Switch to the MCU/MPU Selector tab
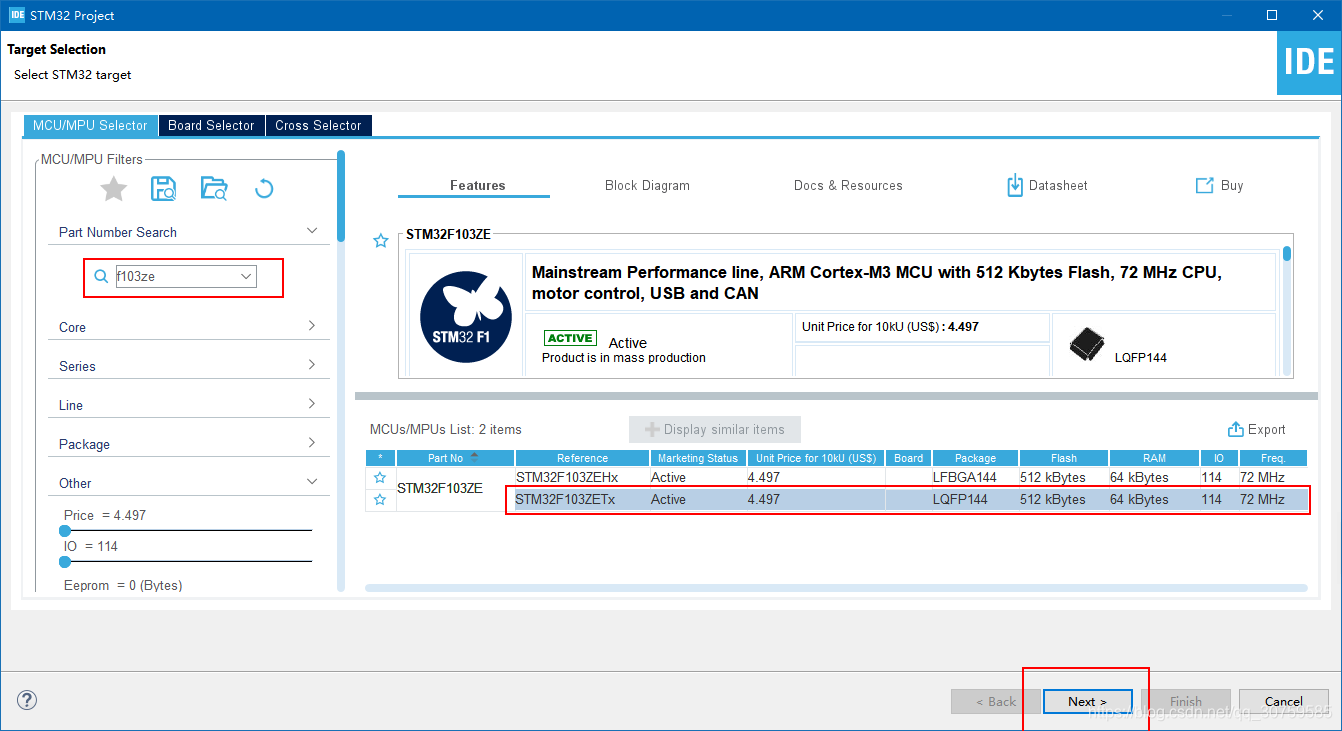Viewport: 1342px width, 731px height. pos(90,125)
